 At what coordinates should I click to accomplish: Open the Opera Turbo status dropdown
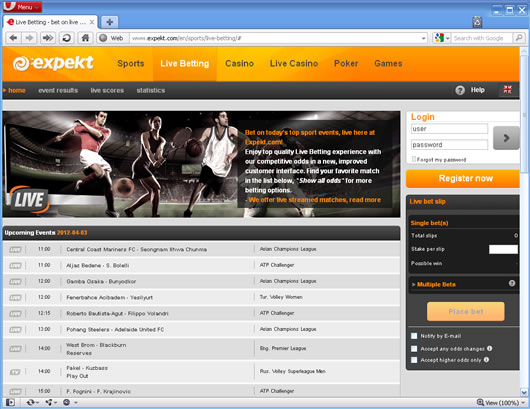click(70, 402)
